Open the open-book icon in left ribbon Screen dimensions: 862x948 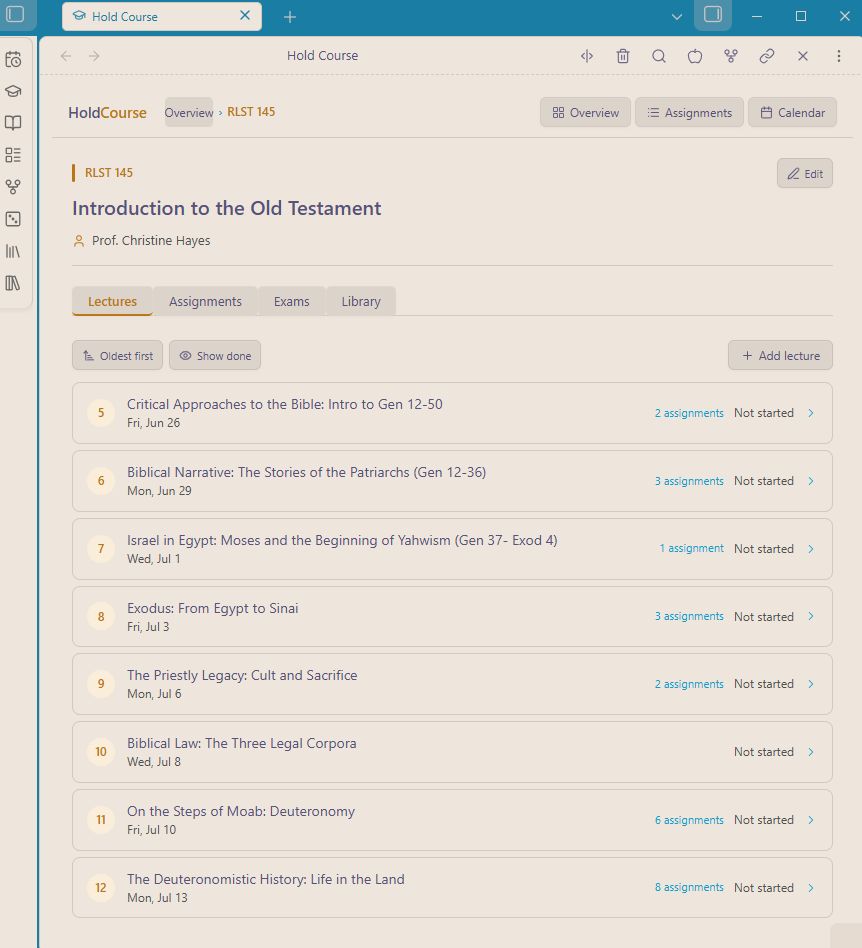(13, 123)
